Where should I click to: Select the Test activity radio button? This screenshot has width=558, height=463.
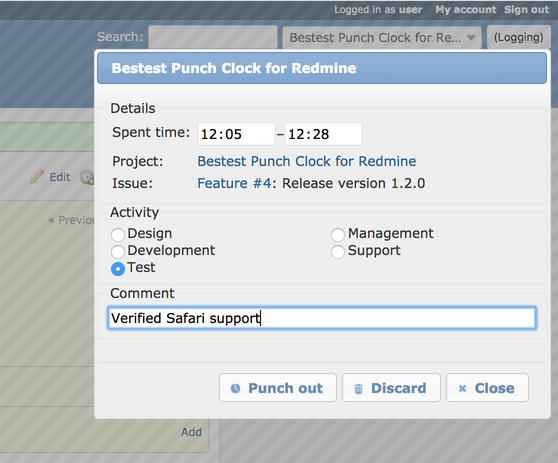click(118, 269)
